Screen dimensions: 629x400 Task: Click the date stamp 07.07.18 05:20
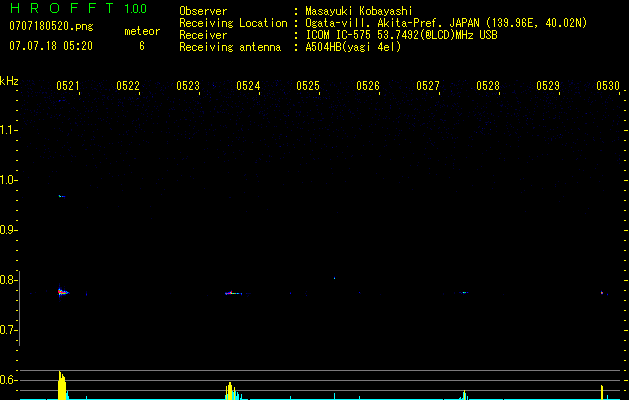(51, 46)
